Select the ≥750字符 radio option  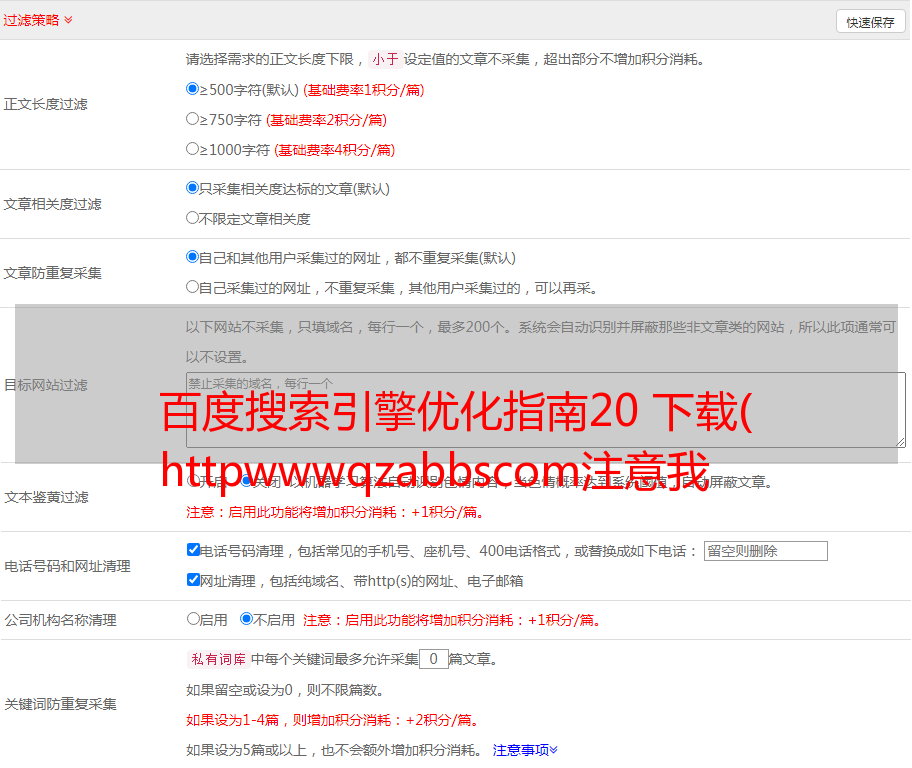tap(193, 119)
